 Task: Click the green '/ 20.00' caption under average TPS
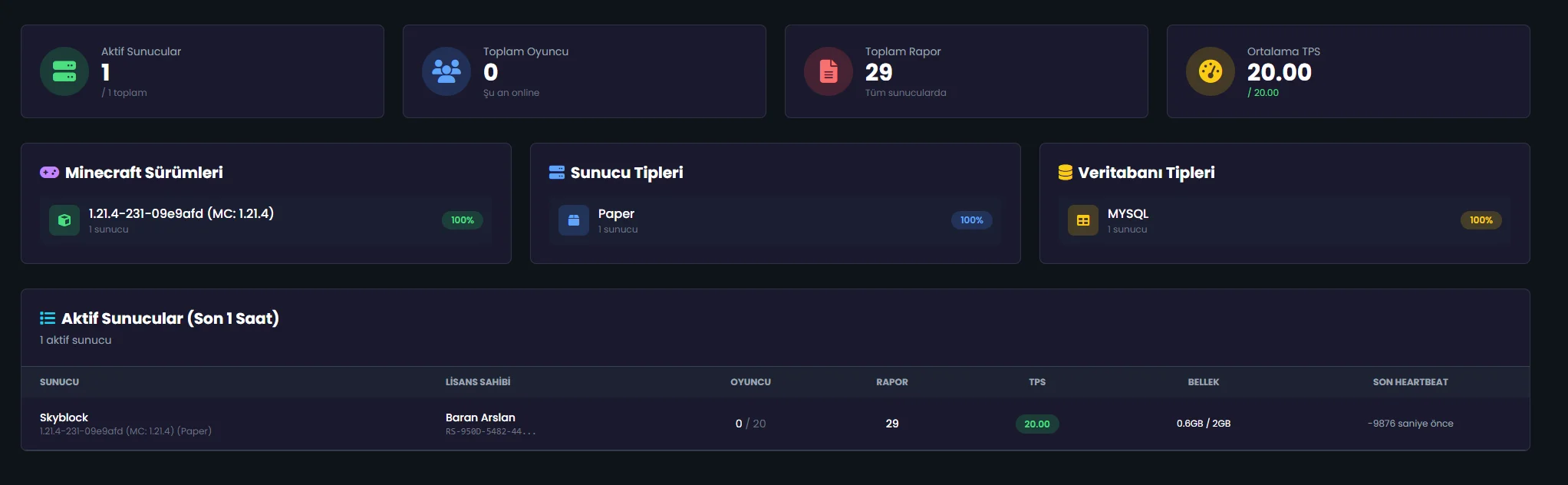point(1263,93)
